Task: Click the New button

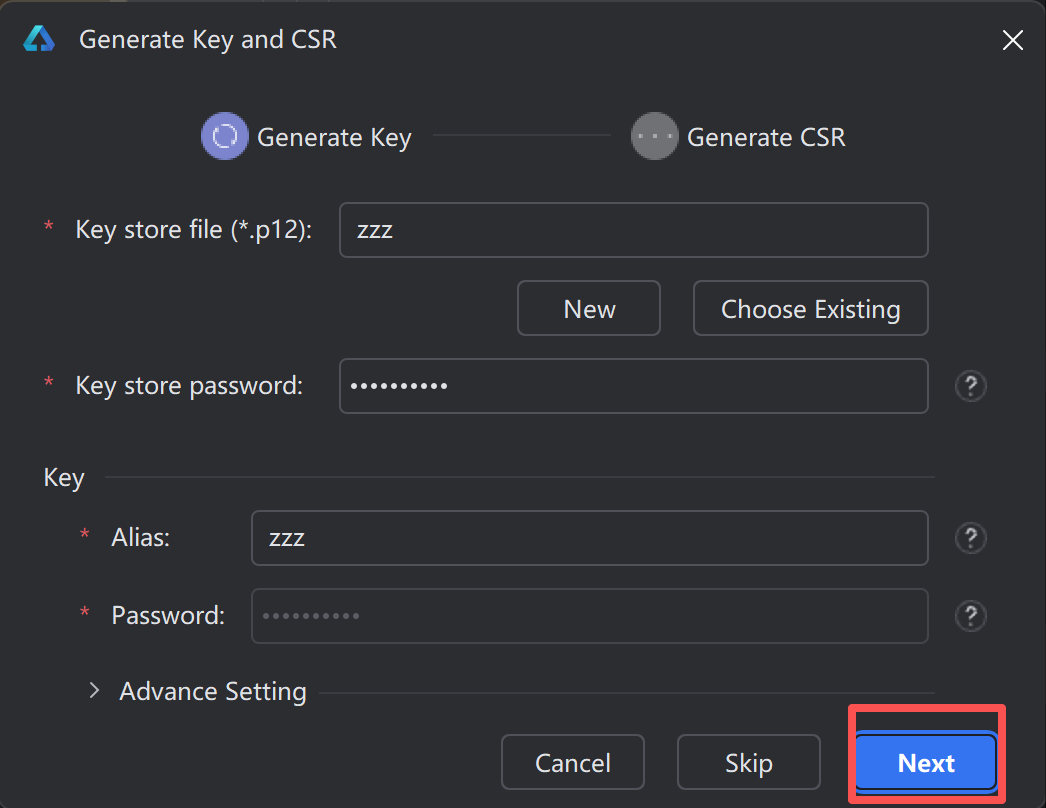Action: point(588,308)
